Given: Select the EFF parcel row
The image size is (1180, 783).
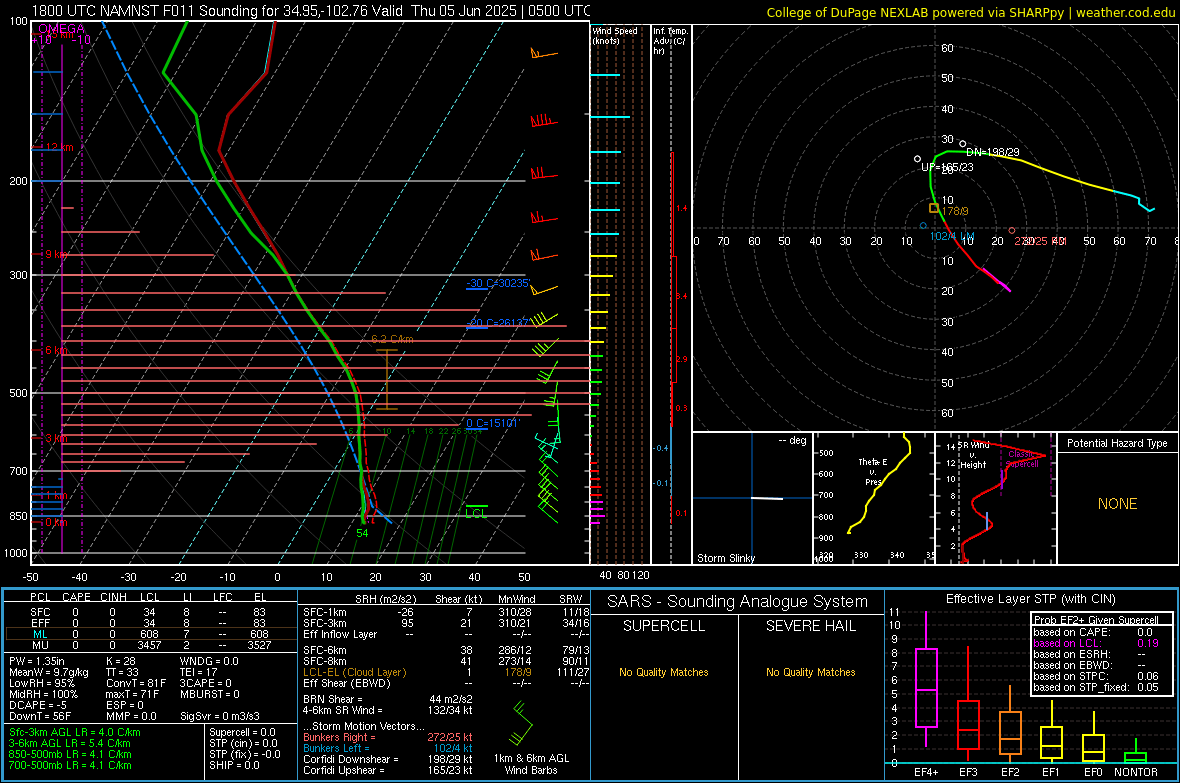Looking at the screenshot, I should pyautogui.click(x=150, y=623).
